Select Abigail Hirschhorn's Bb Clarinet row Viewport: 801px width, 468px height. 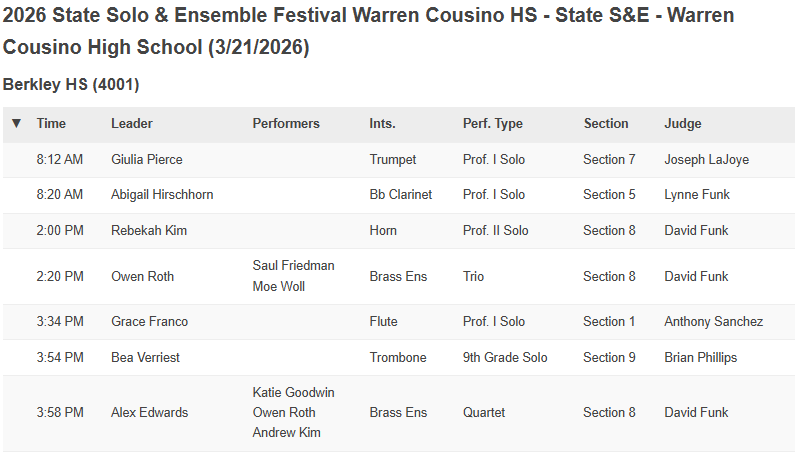[399, 195]
